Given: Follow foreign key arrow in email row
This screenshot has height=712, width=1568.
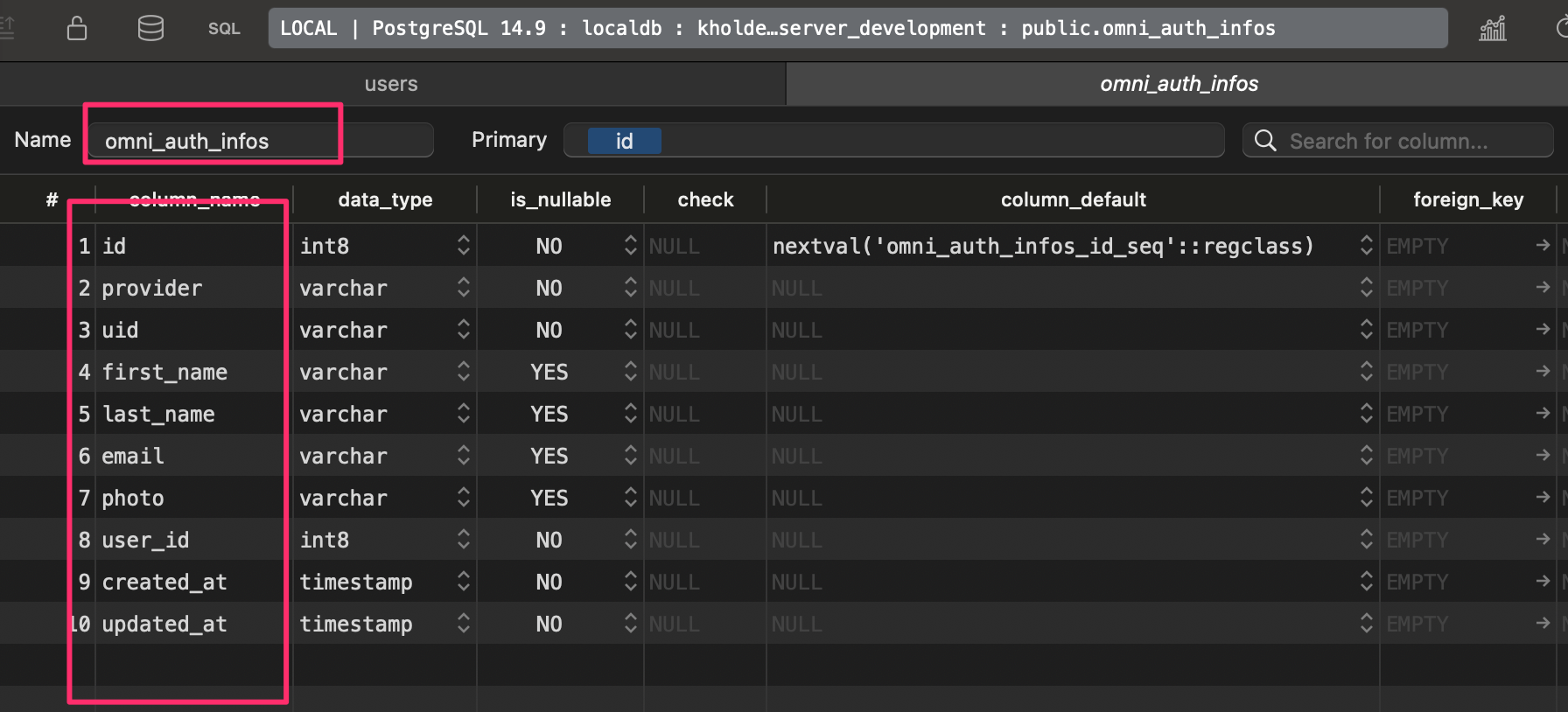Looking at the screenshot, I should click(x=1542, y=456).
